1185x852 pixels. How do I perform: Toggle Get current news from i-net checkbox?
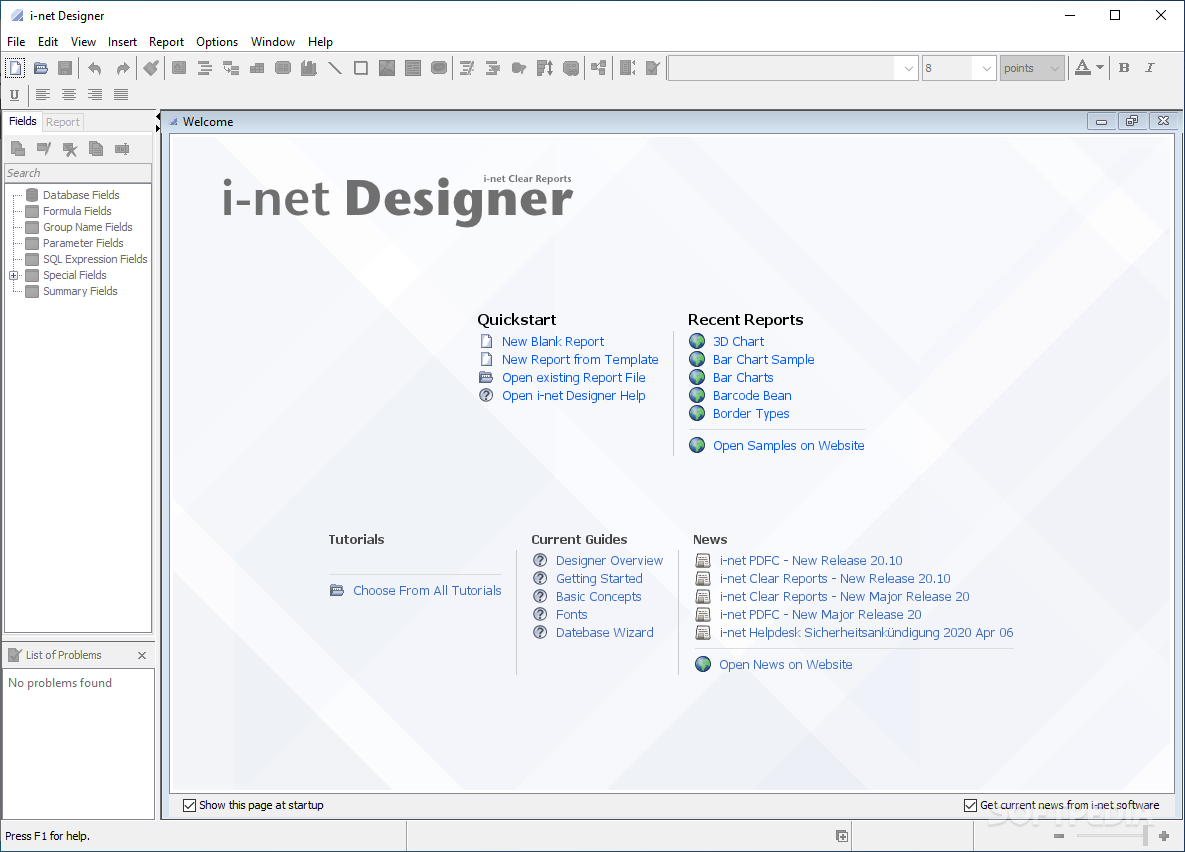[x=970, y=806]
